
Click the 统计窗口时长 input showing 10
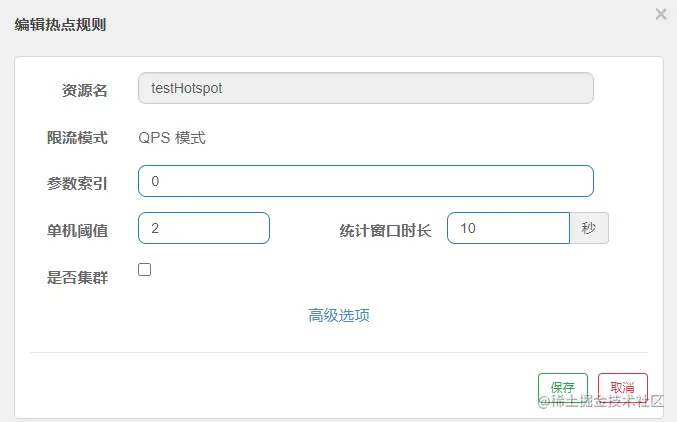pos(508,228)
